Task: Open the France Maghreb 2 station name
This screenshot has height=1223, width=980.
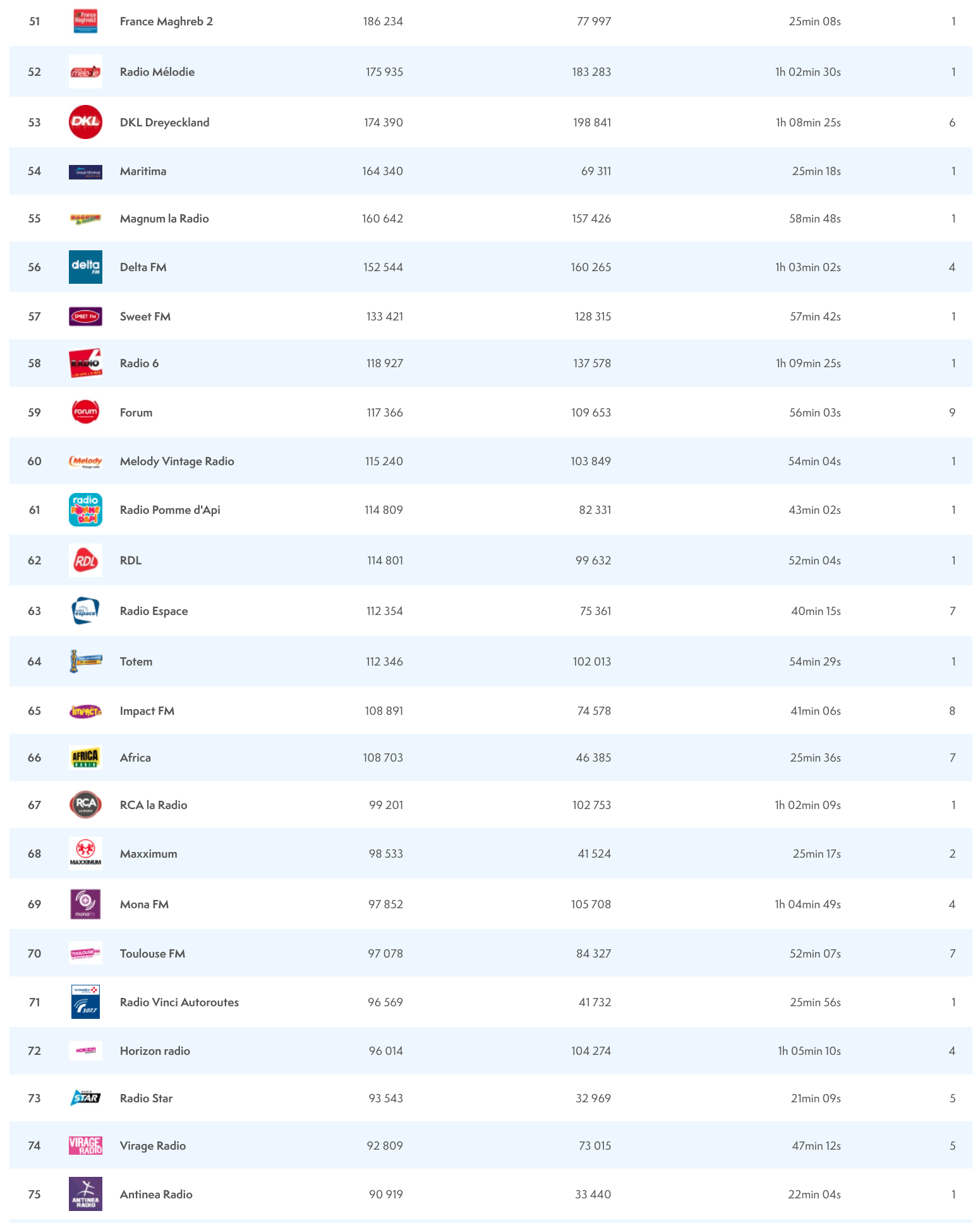Action: pos(166,21)
